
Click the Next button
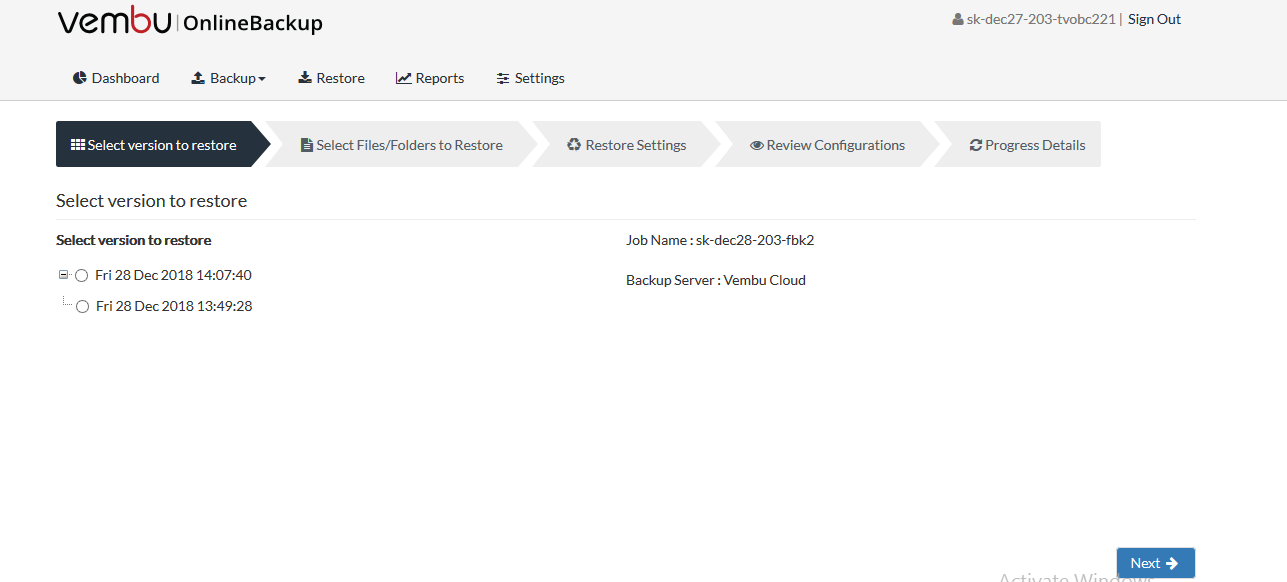pos(1155,563)
